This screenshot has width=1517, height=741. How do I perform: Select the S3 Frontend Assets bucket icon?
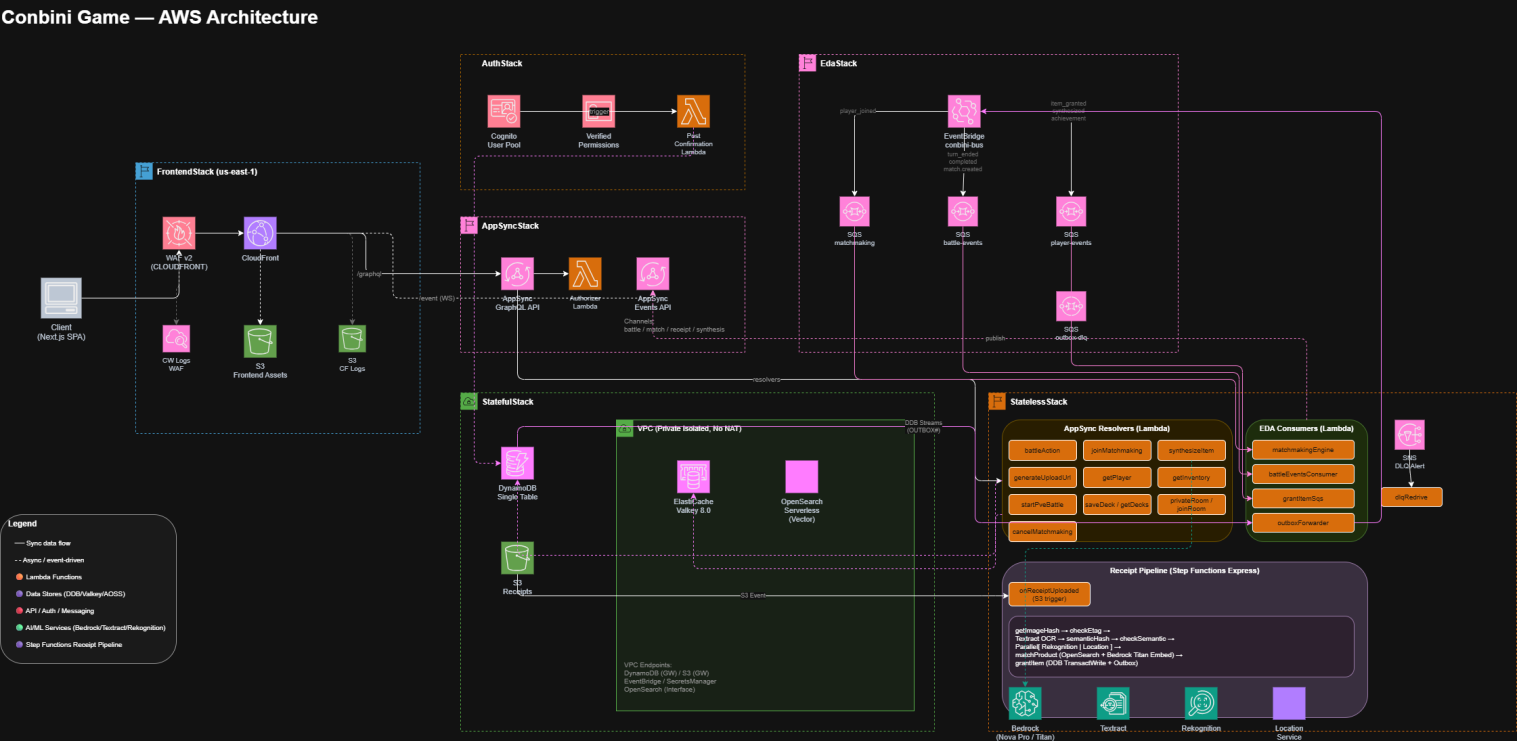260,340
